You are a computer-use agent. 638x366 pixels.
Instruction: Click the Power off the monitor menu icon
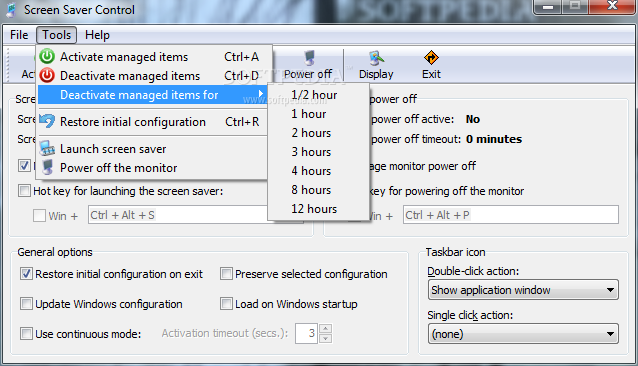[x=47, y=167]
